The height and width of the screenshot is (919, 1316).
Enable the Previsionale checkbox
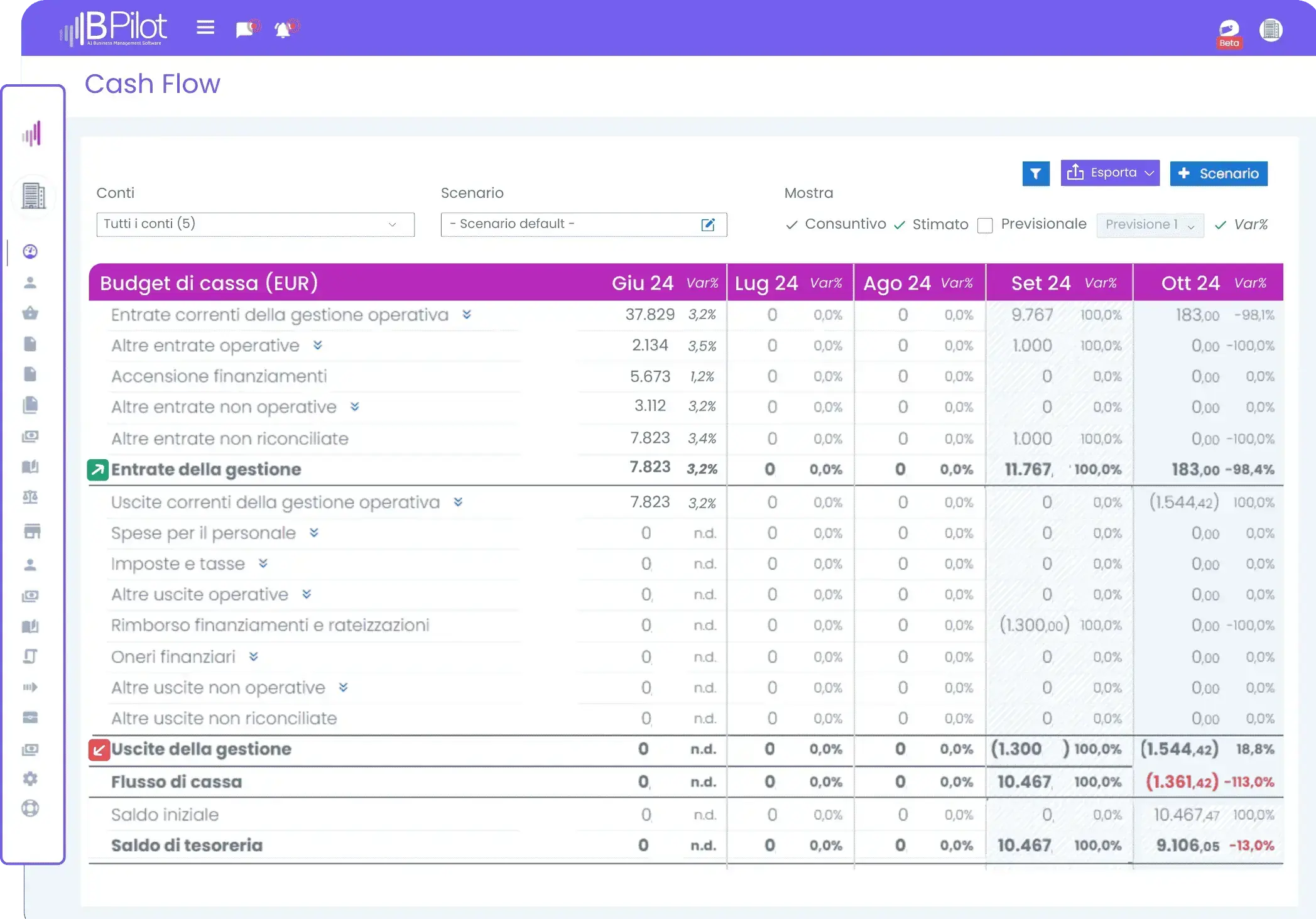point(985,226)
